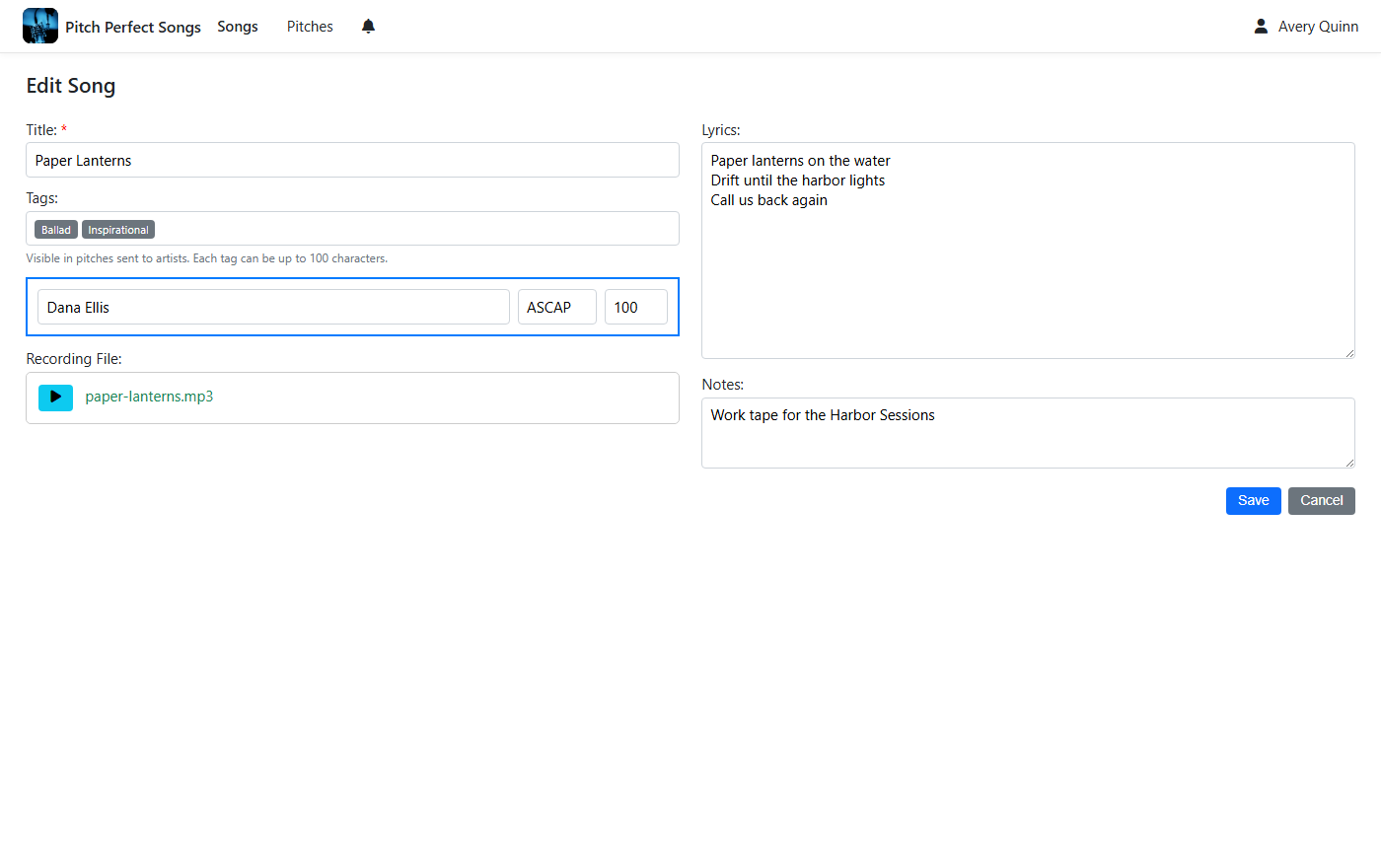The height and width of the screenshot is (868, 1381).
Task: Grab the Lyrics textarea resize handle
Action: click(1348, 352)
